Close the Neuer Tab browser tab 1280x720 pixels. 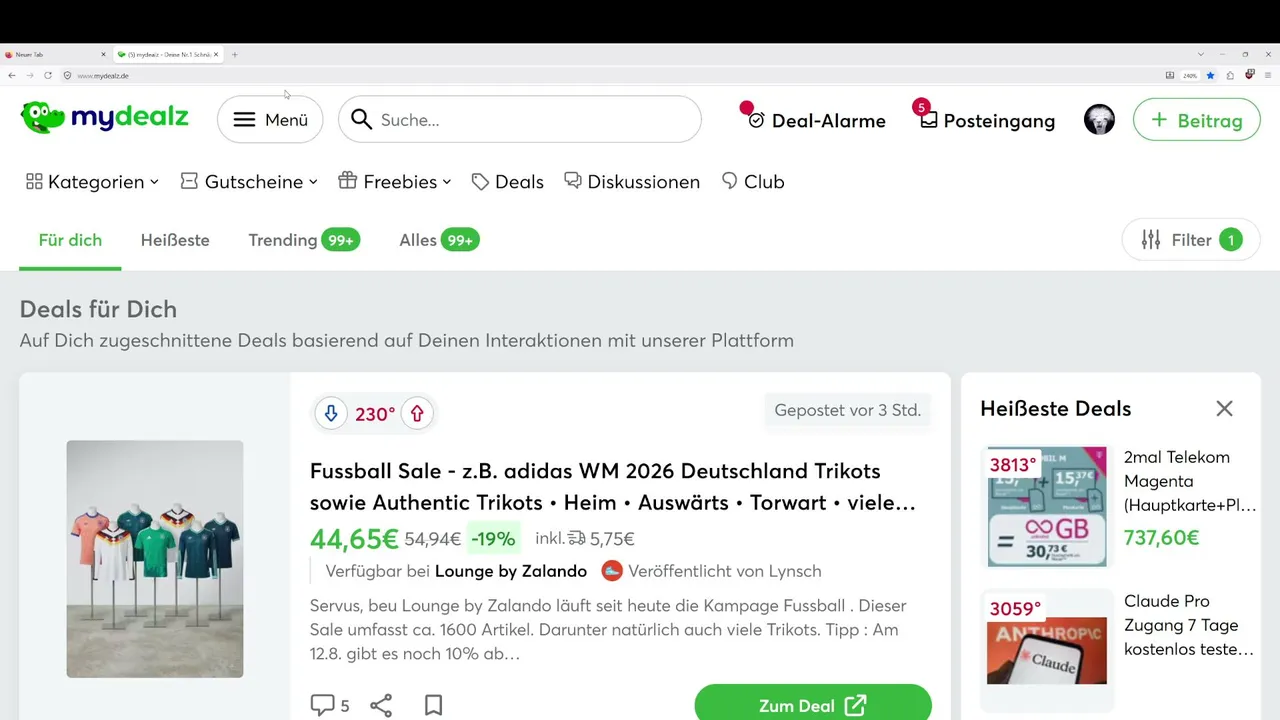click(x=103, y=54)
